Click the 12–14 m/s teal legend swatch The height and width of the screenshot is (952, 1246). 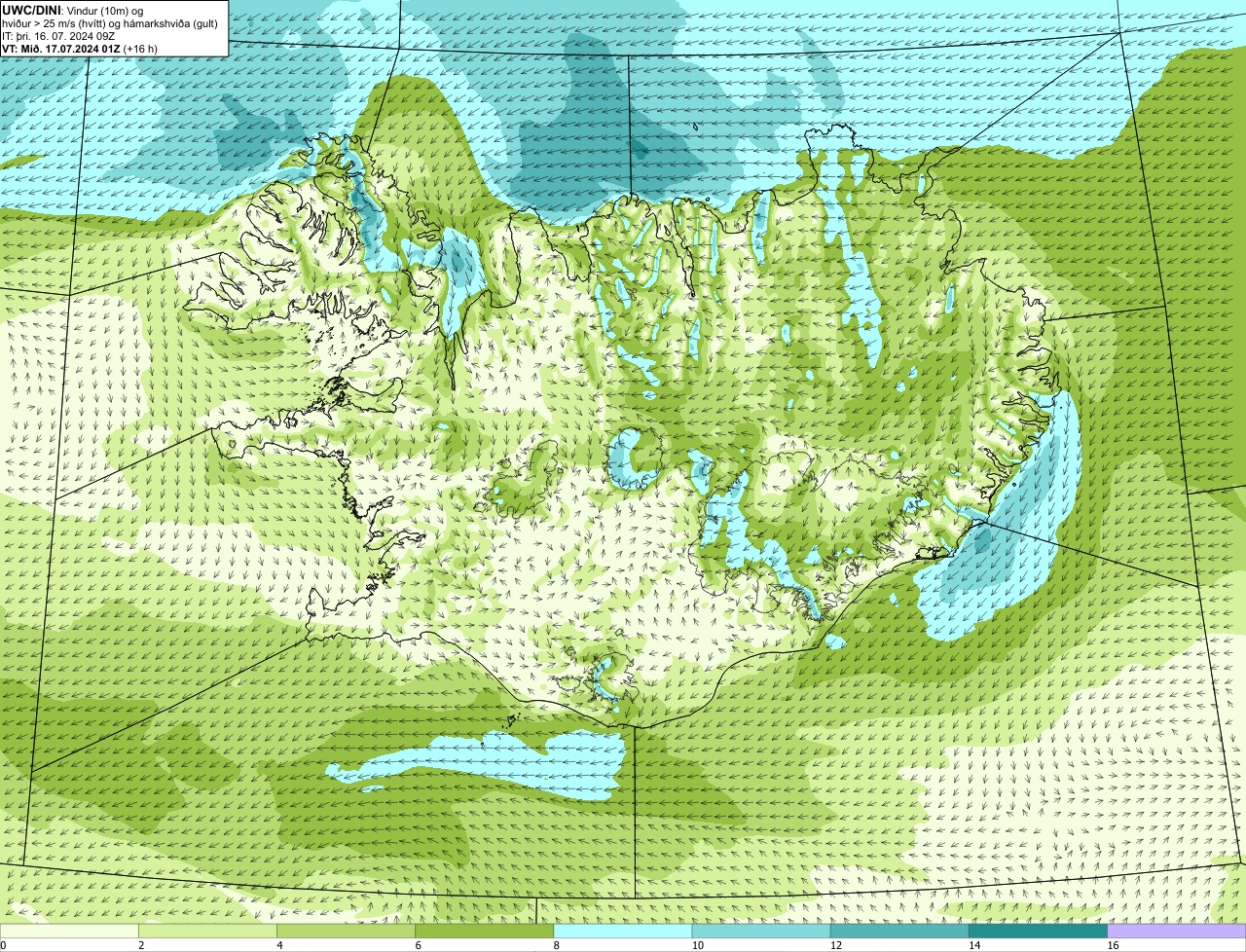pos(899,931)
